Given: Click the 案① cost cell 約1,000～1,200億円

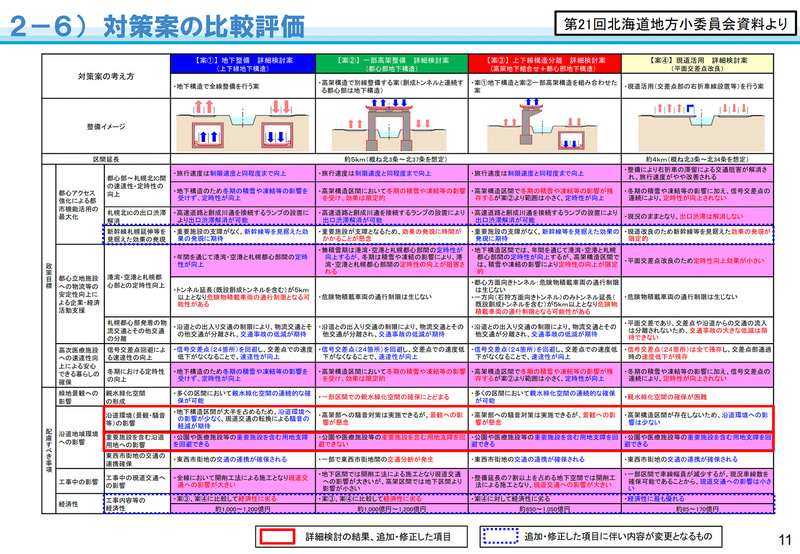Looking at the screenshot, I should tap(243, 509).
